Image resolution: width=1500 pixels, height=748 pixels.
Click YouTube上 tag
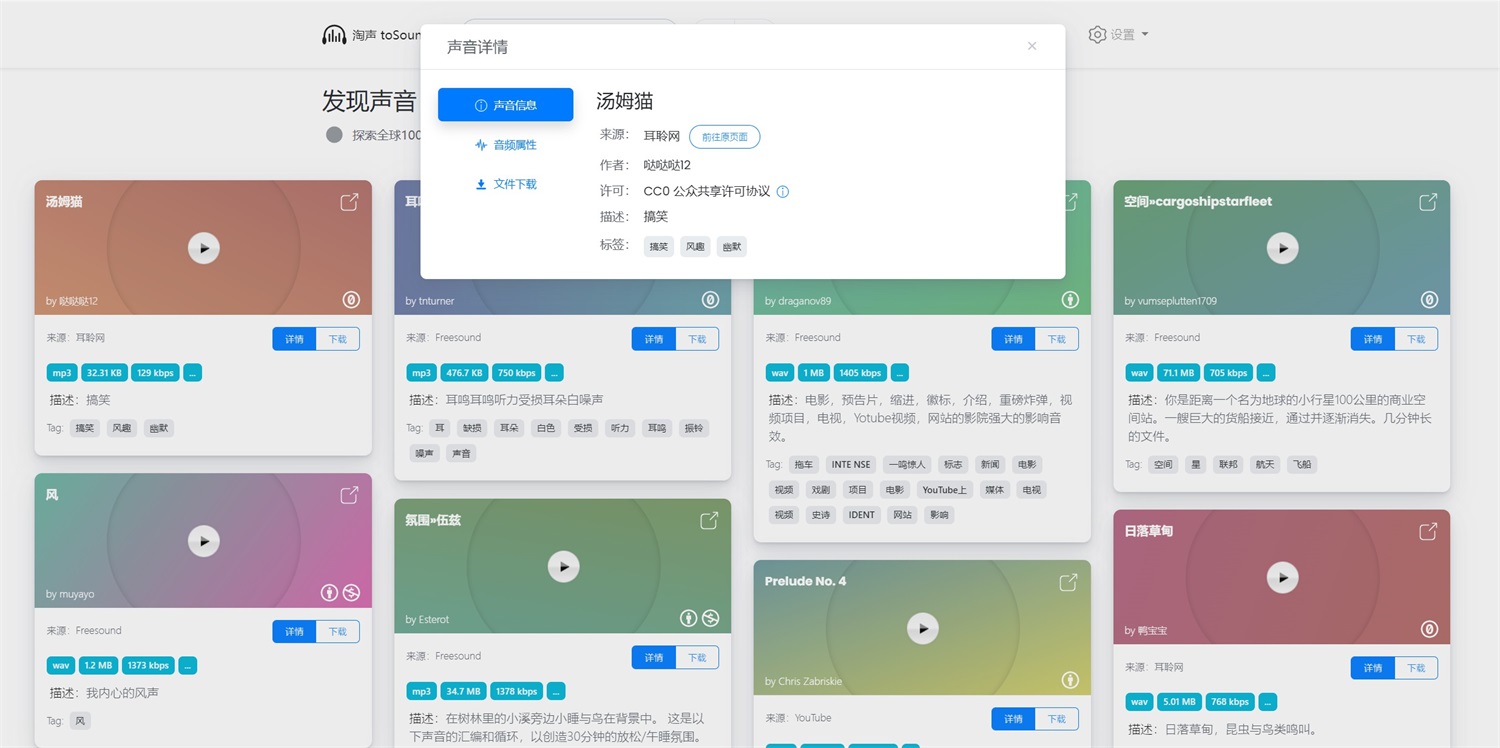(945, 490)
